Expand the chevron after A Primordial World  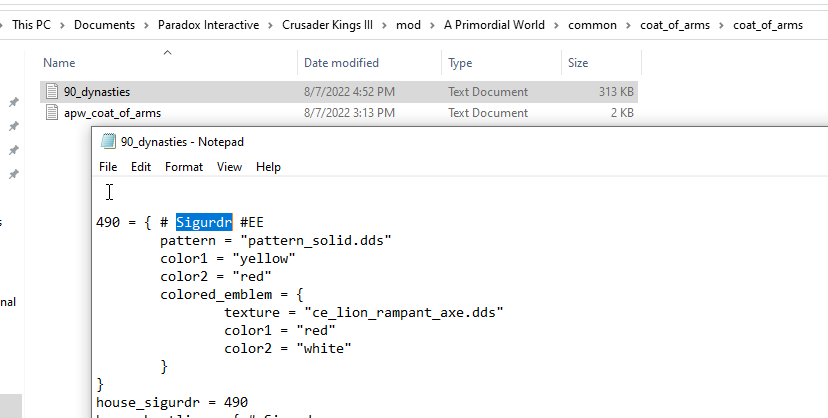click(558, 25)
